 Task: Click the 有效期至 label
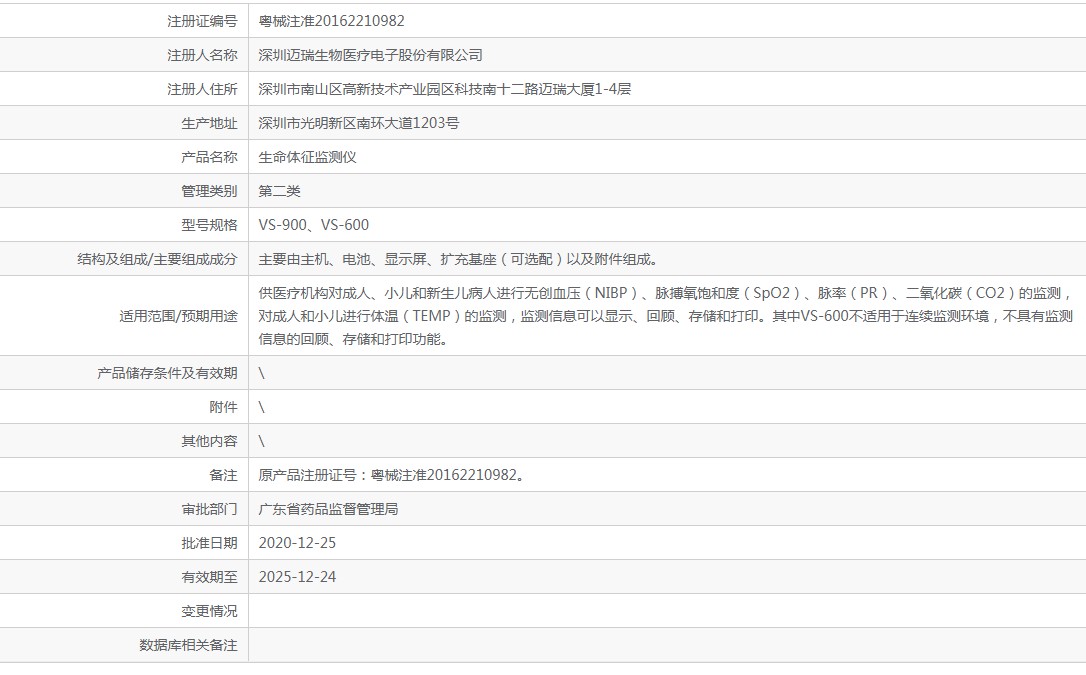tap(209, 577)
